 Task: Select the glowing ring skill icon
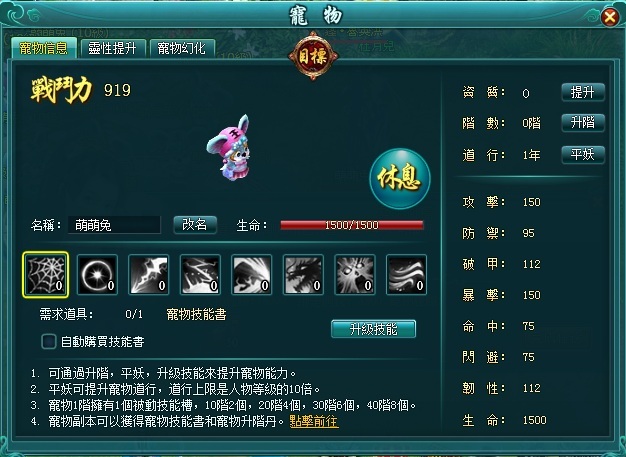(97, 275)
